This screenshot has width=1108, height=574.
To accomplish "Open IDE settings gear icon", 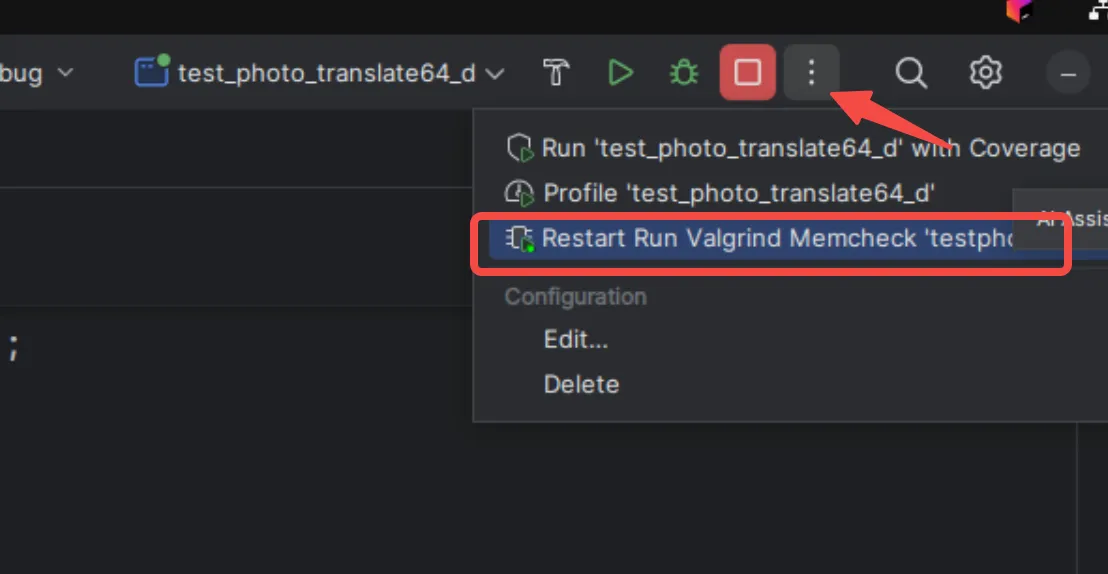I will [x=985, y=72].
